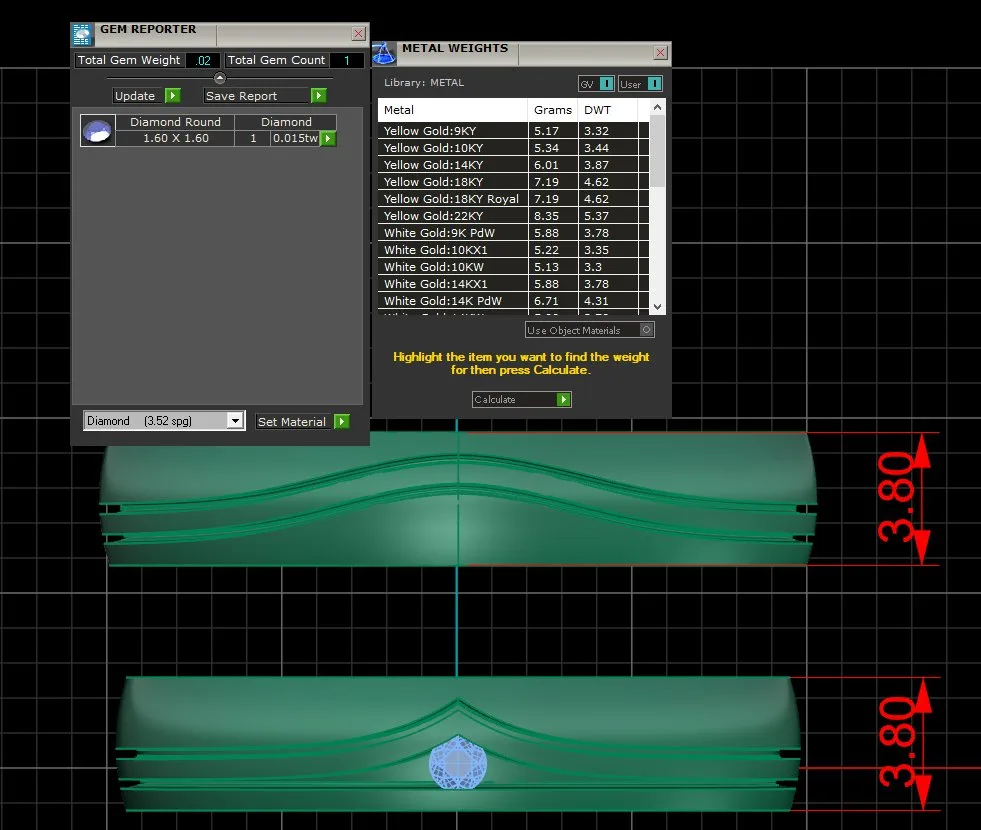Enable Use Object Materials option

tap(646, 330)
